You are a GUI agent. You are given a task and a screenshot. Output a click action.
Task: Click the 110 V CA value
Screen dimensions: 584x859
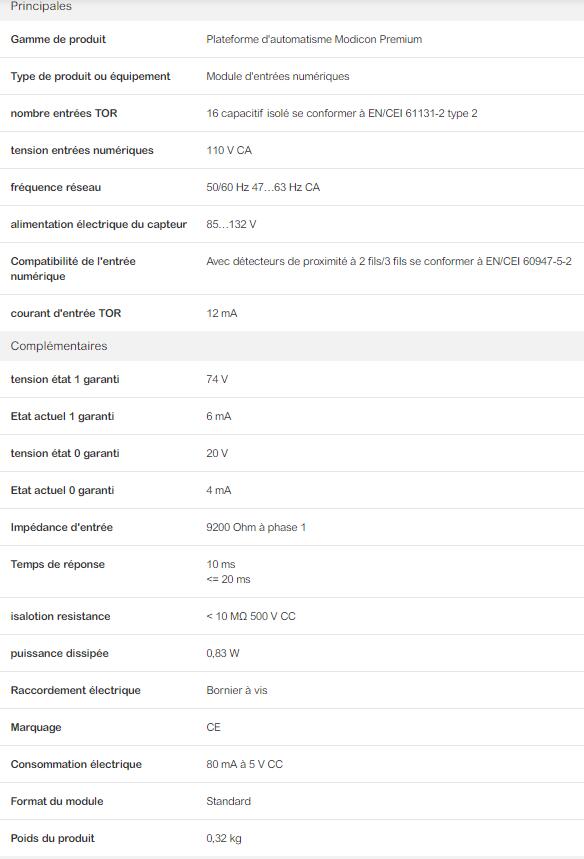[229, 150]
